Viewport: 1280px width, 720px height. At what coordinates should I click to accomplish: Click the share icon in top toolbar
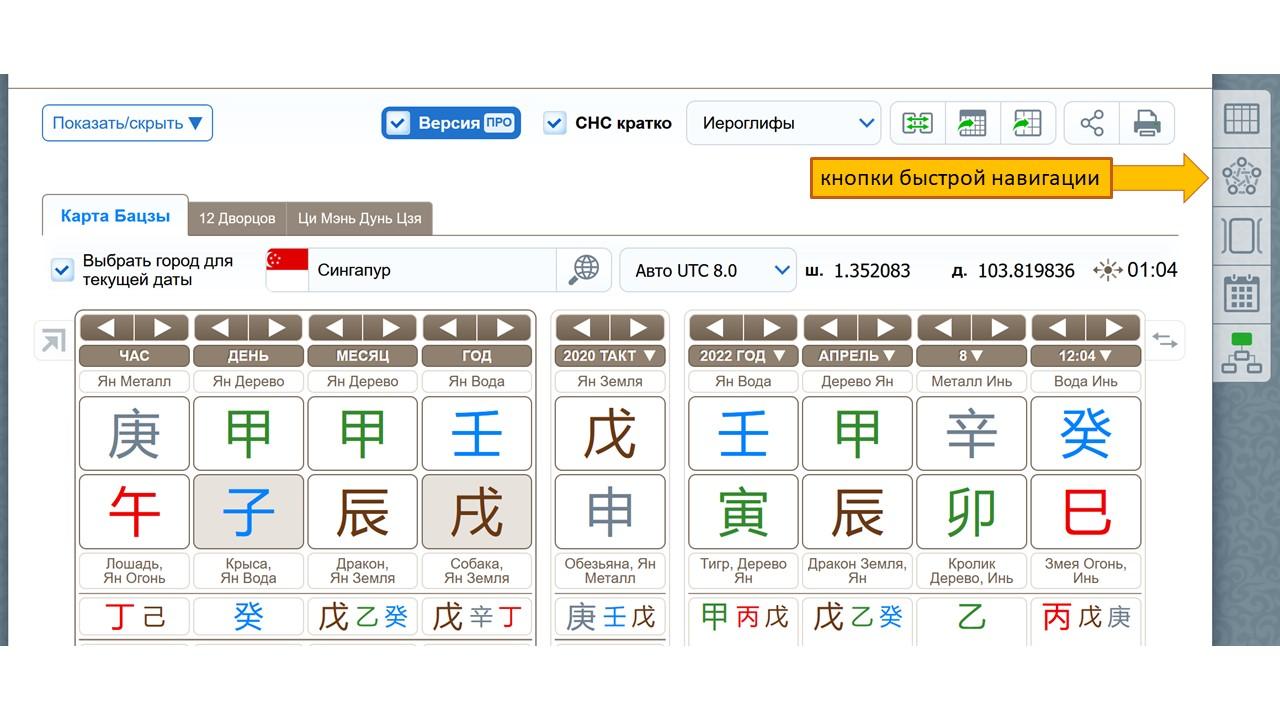tap(1092, 123)
